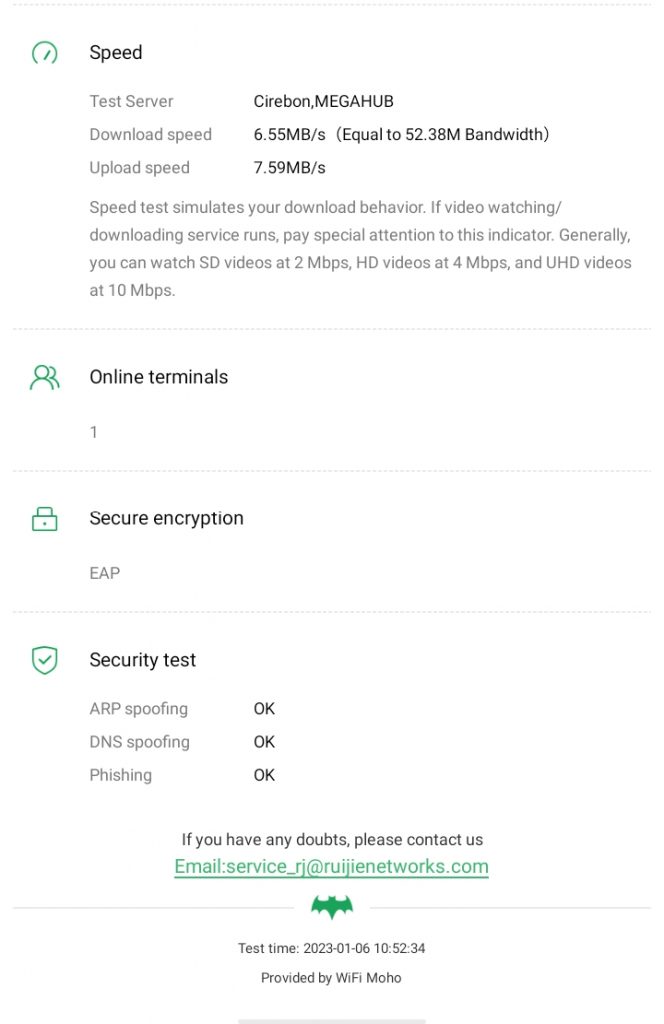Image resolution: width=664 pixels, height=1024 pixels.
Task: Click the Provided by WiFi Moho text
Action: (x=331, y=978)
